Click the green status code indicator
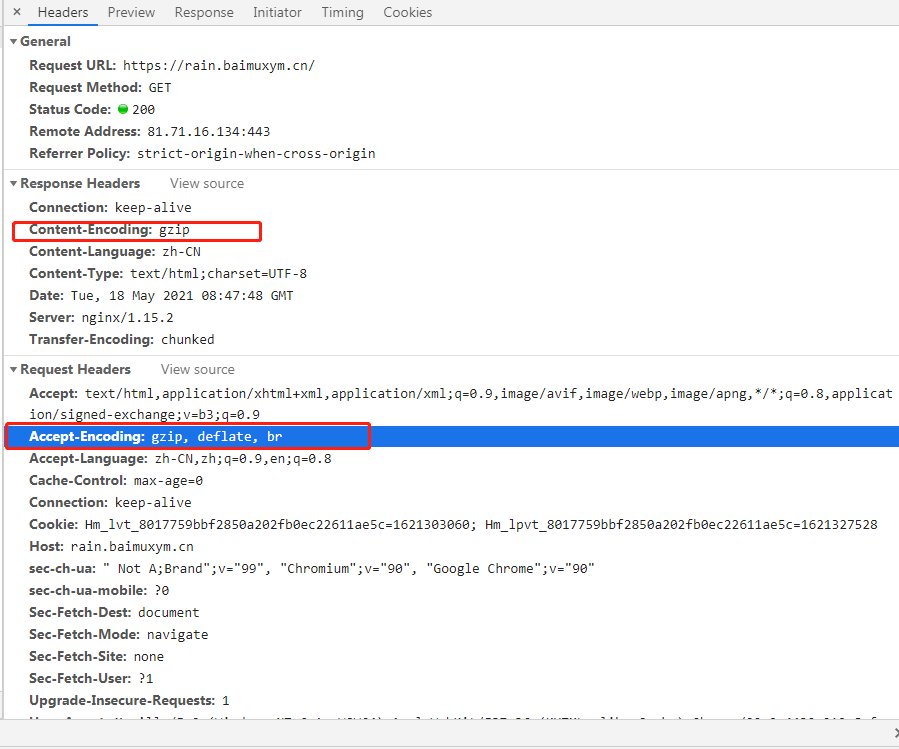899x749 pixels. (123, 109)
